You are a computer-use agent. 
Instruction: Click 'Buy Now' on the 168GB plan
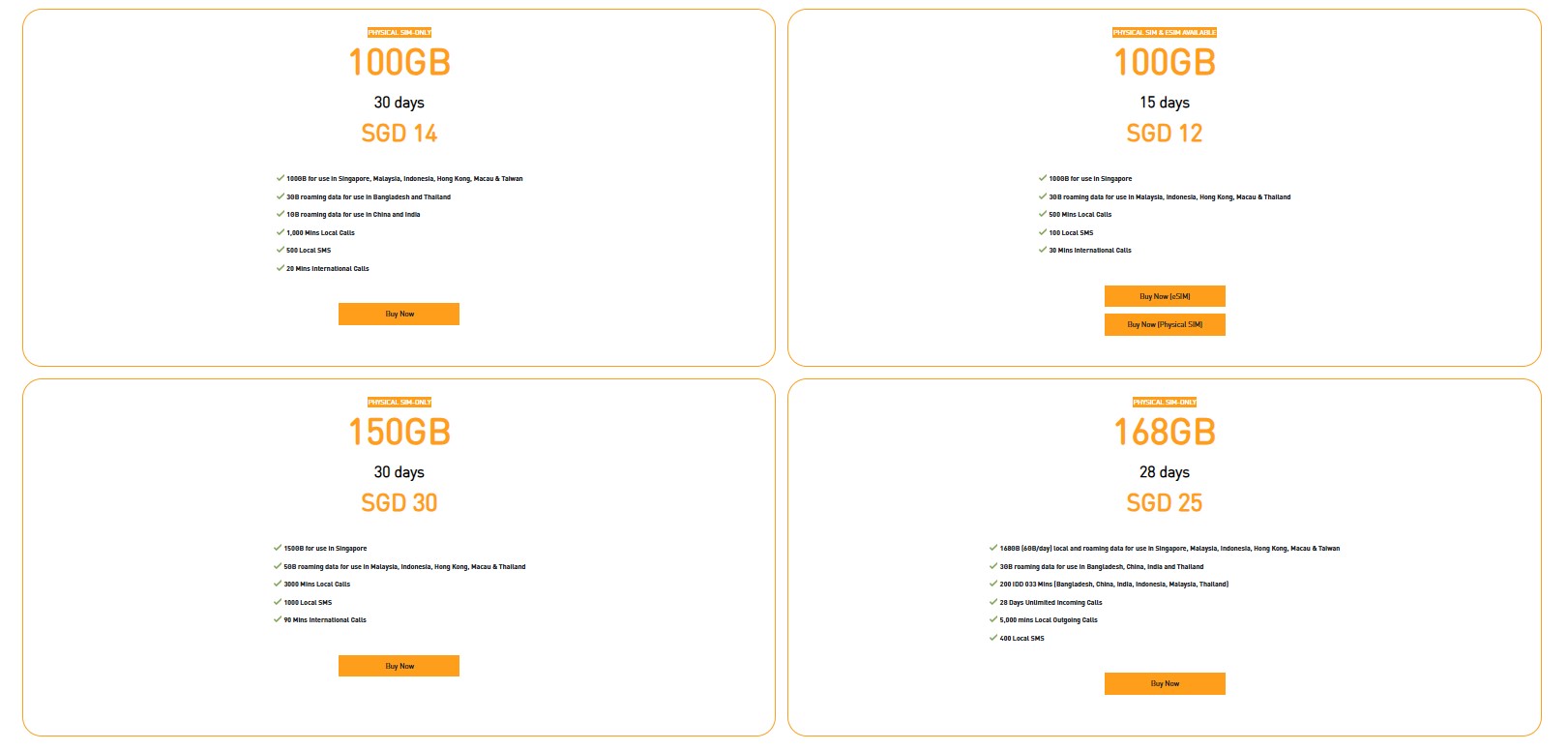click(x=1165, y=683)
